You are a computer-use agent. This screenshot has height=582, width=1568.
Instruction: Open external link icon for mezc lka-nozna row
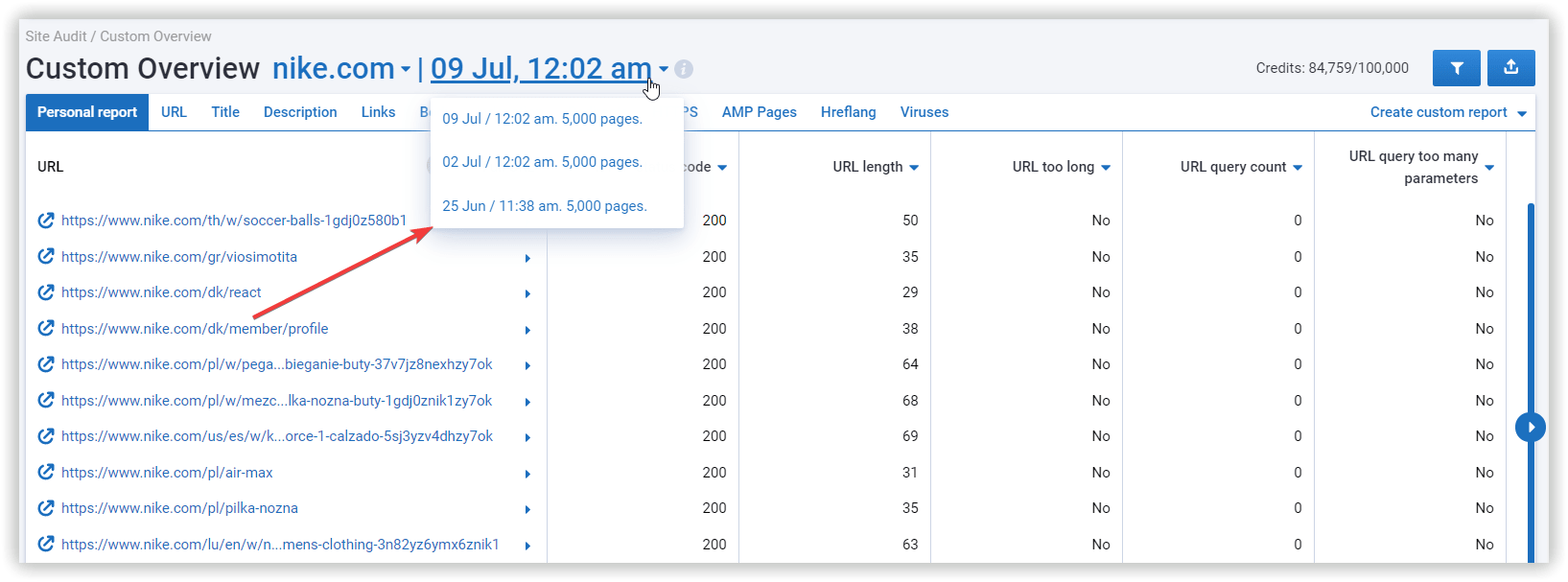[x=45, y=400]
